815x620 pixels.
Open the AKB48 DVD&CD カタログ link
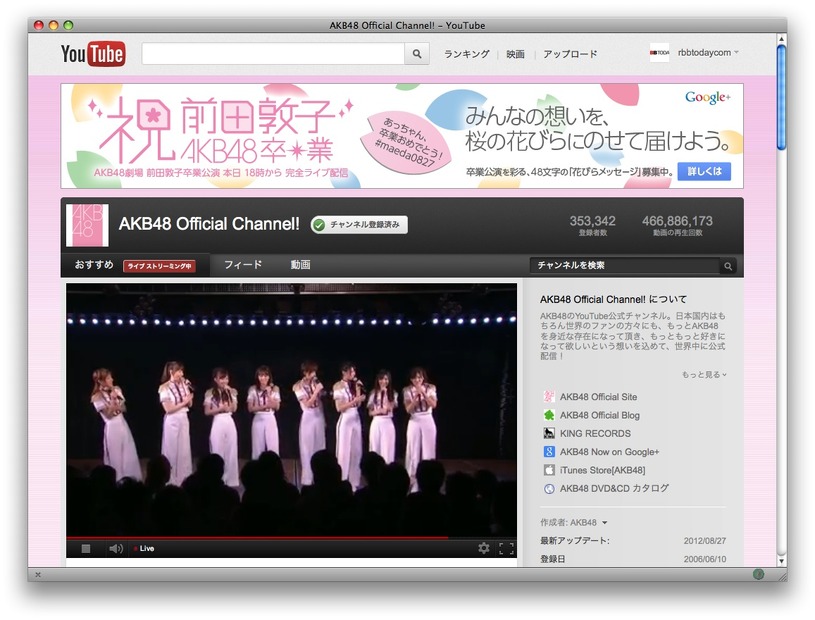tap(614, 489)
